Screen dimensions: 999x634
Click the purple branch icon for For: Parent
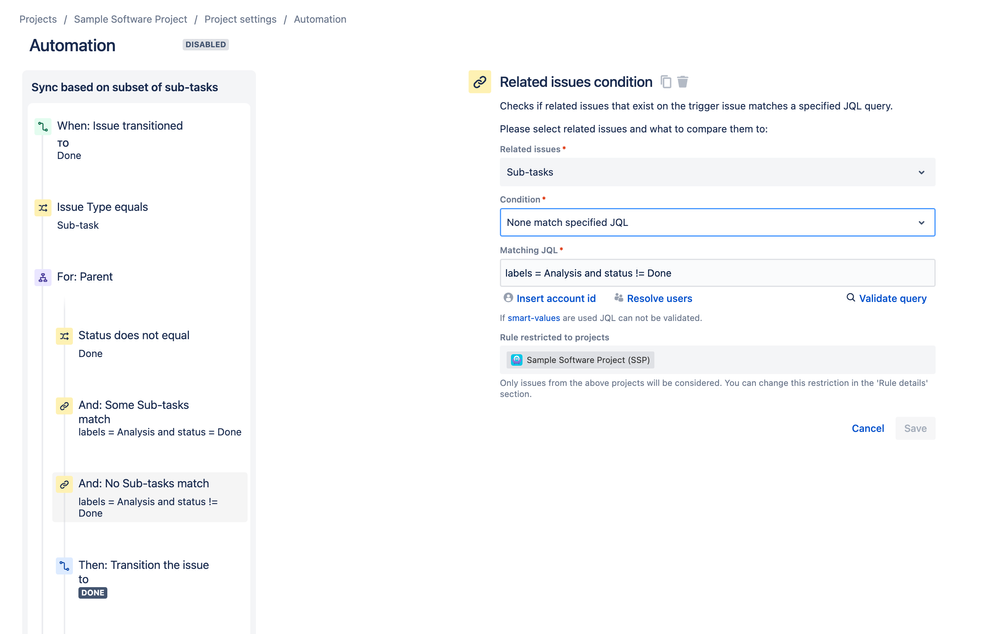(x=43, y=277)
